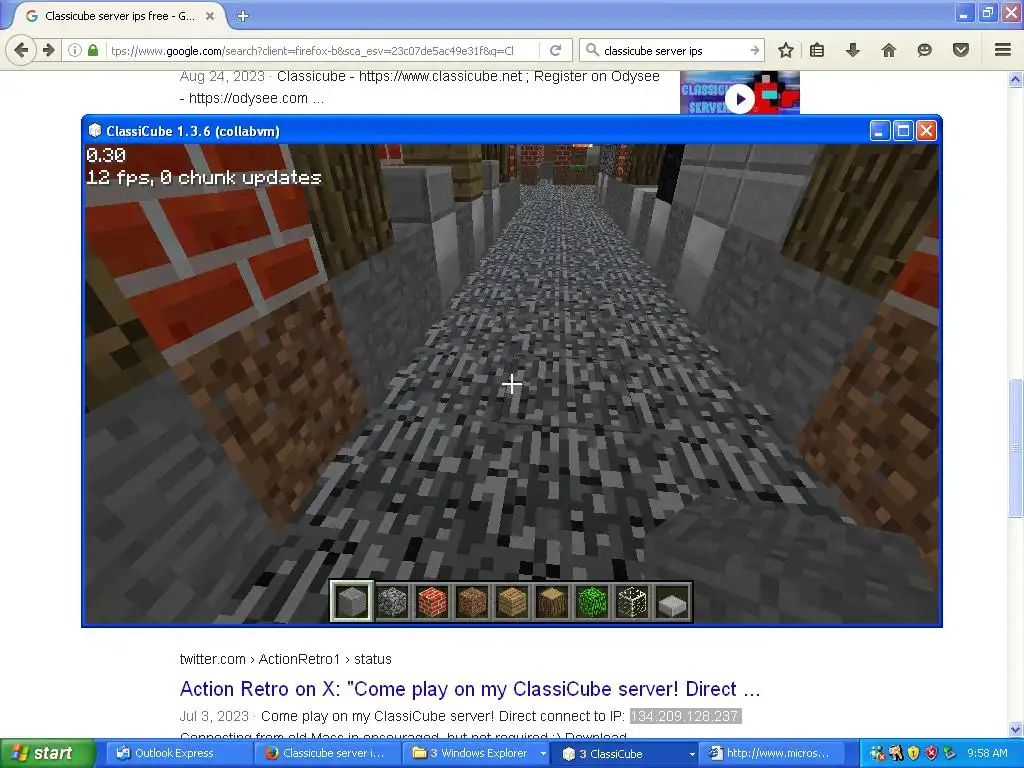Viewport: 1024px width, 768px height.
Task: Select the glass block in the hotbar
Action: tap(632, 601)
